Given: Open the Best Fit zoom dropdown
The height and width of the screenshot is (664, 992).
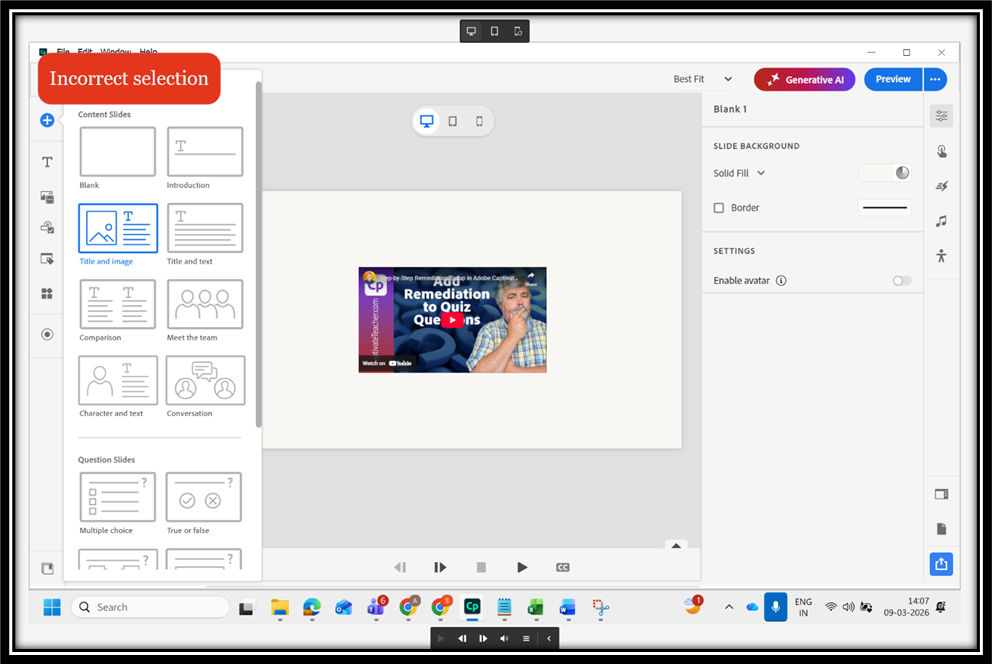Looking at the screenshot, I should (x=703, y=79).
